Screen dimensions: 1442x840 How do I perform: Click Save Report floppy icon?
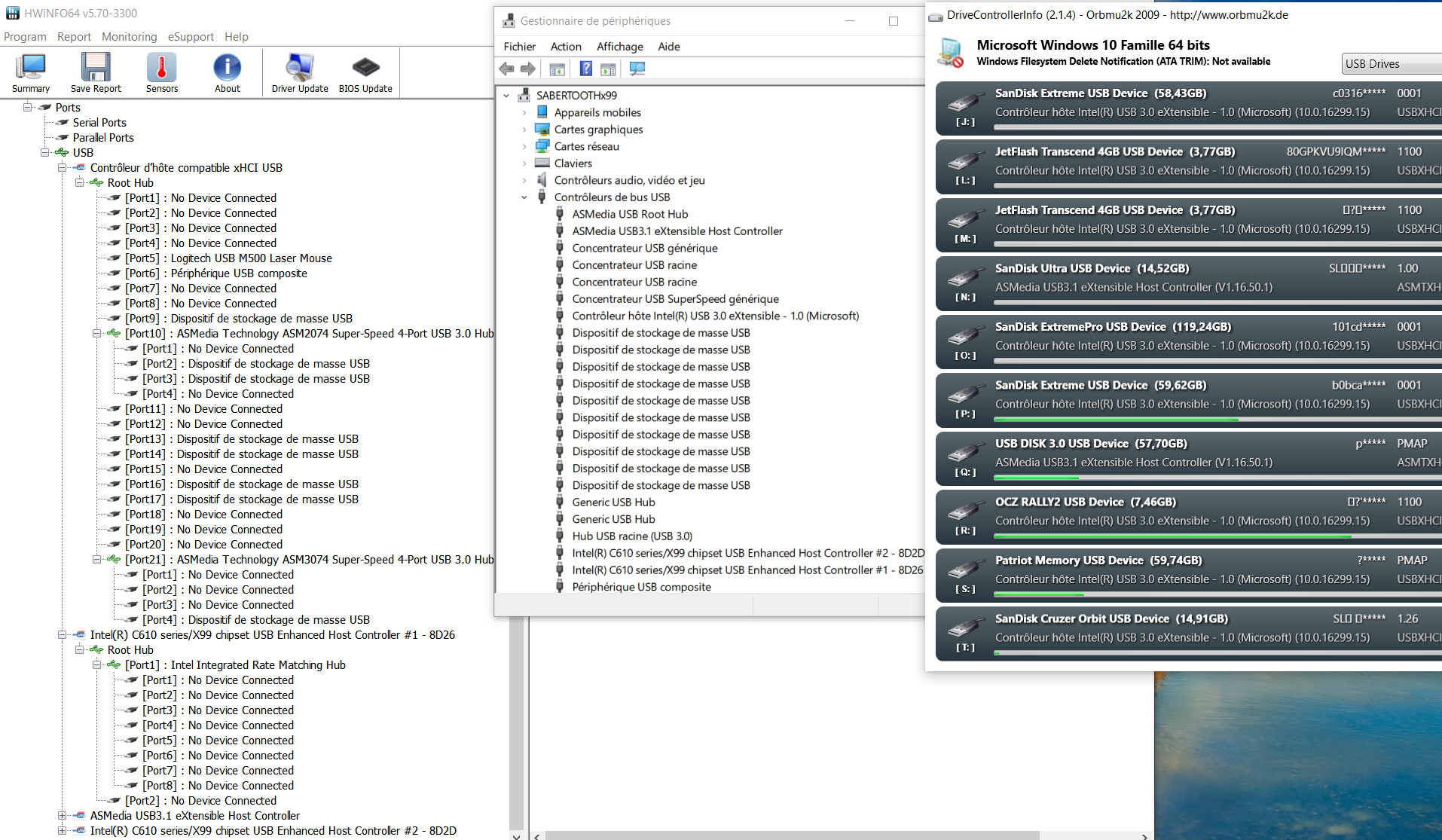(x=96, y=72)
